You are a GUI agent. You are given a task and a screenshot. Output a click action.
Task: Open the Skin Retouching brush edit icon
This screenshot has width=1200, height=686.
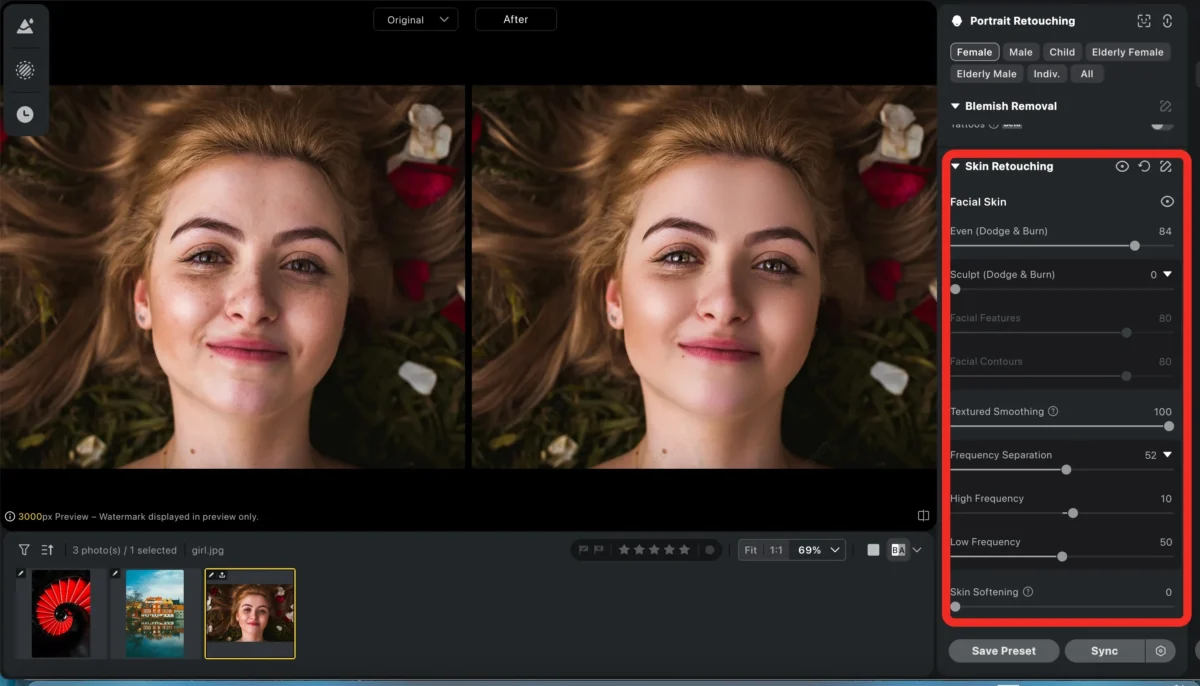coord(1166,166)
